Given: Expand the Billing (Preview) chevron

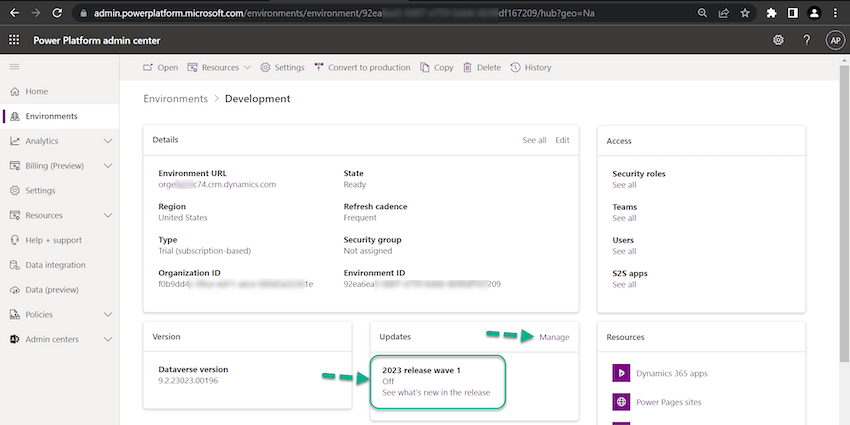Looking at the screenshot, I should pyautogui.click(x=108, y=166).
